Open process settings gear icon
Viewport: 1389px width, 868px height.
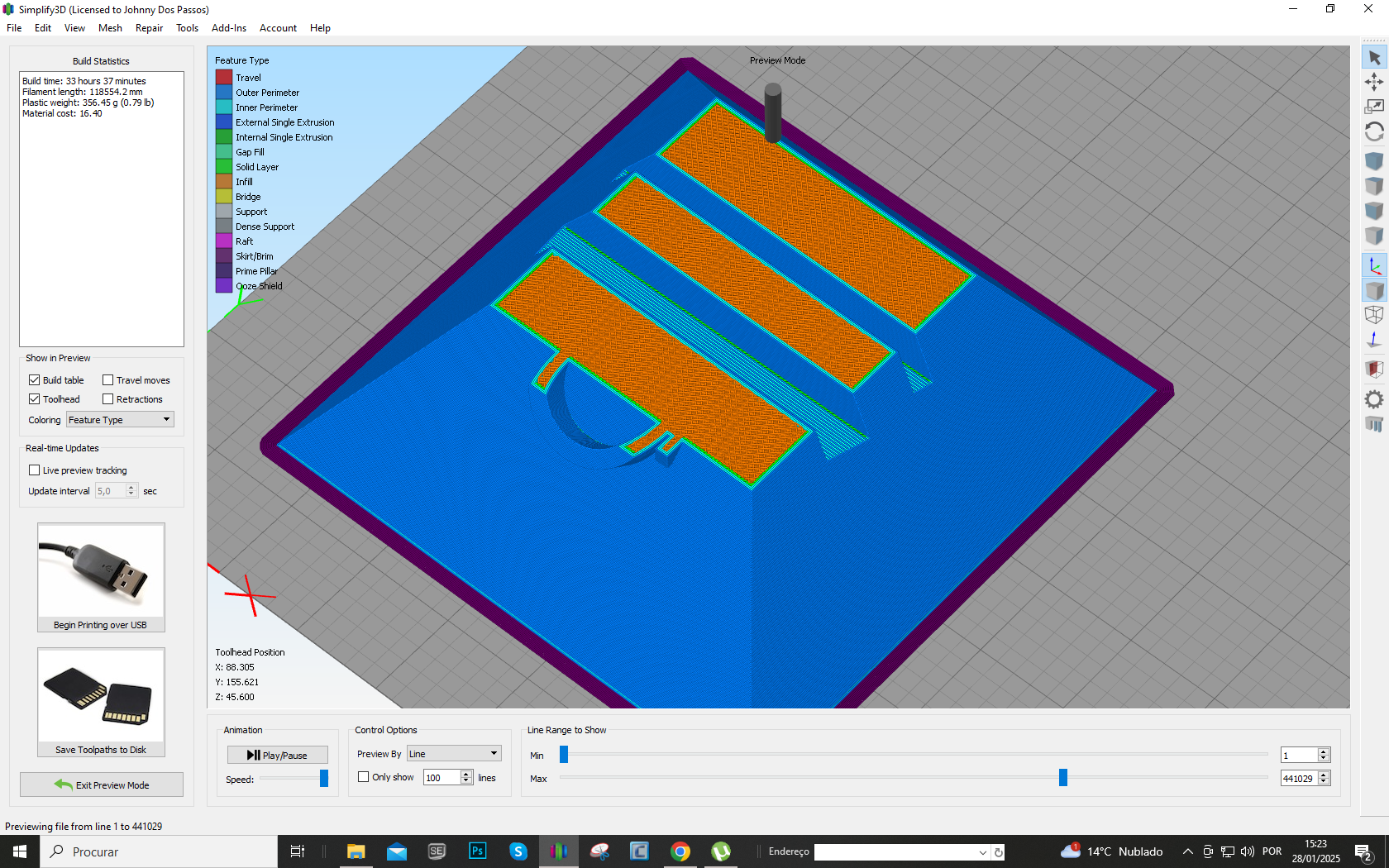tap(1374, 399)
